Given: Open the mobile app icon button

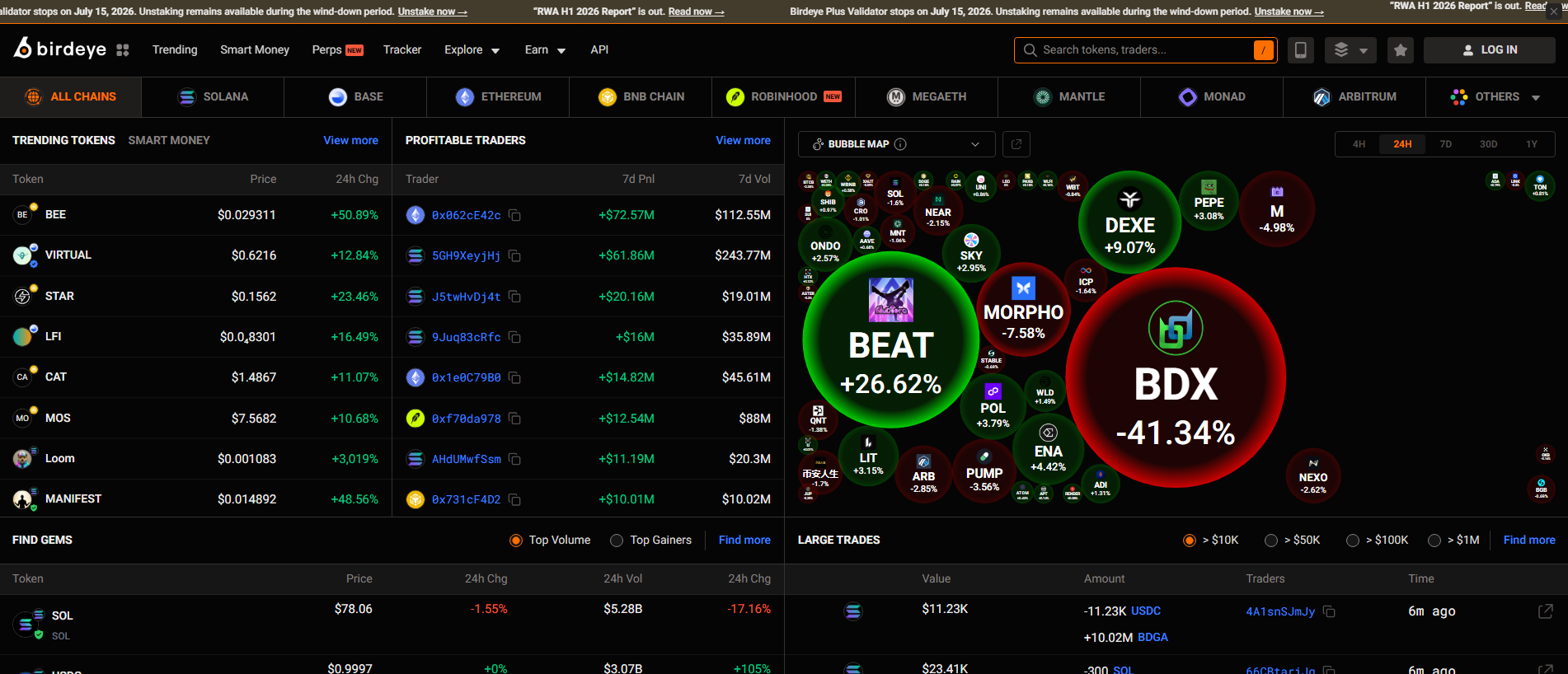Looking at the screenshot, I should (1300, 50).
